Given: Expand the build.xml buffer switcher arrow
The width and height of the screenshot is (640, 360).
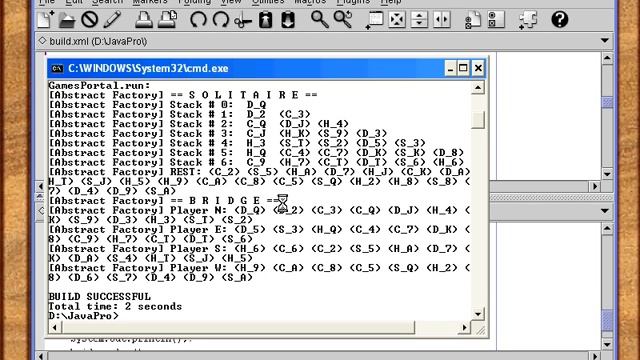Looking at the screenshot, I should 605,41.
